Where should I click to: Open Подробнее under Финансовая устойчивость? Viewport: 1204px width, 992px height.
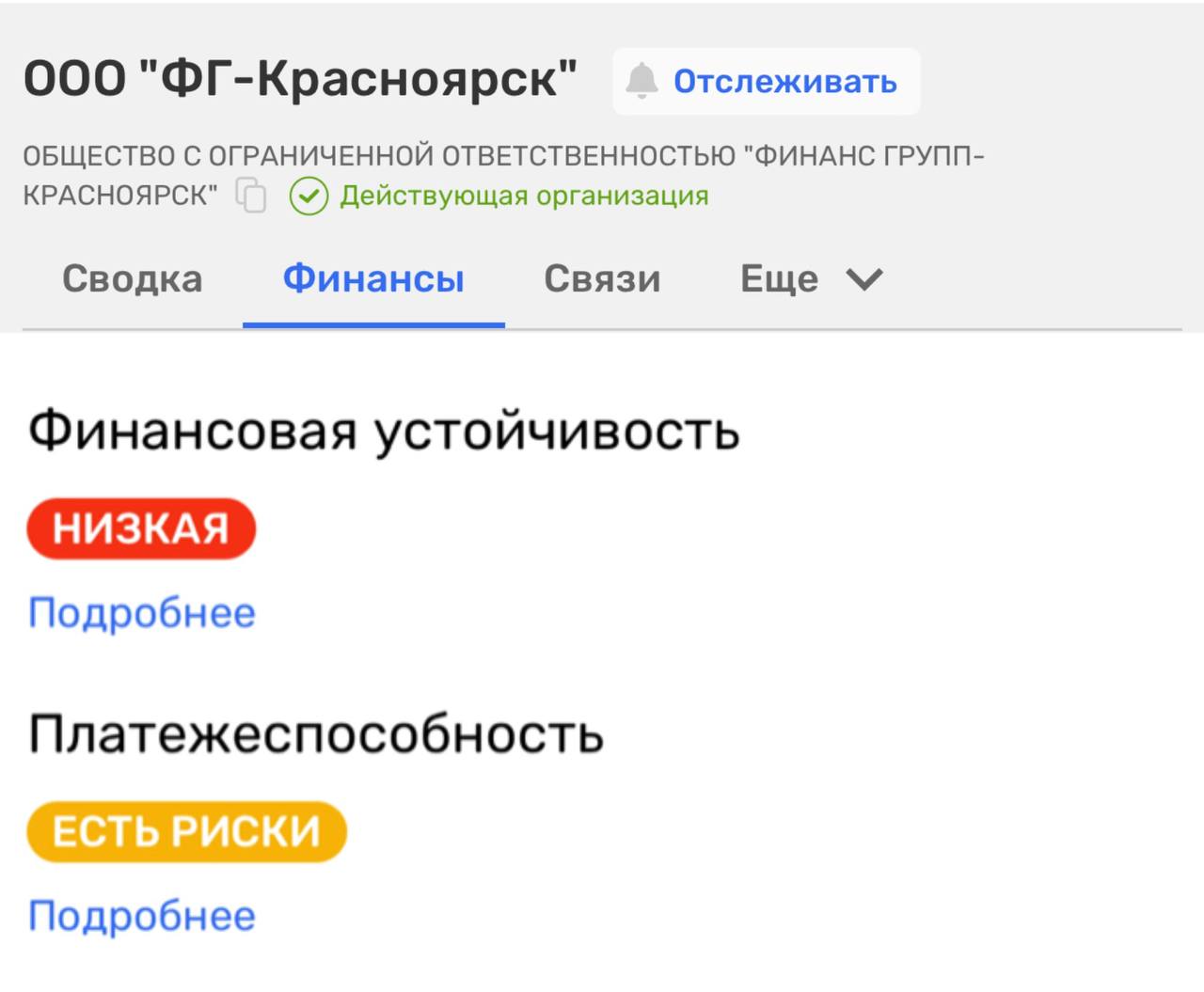(142, 613)
